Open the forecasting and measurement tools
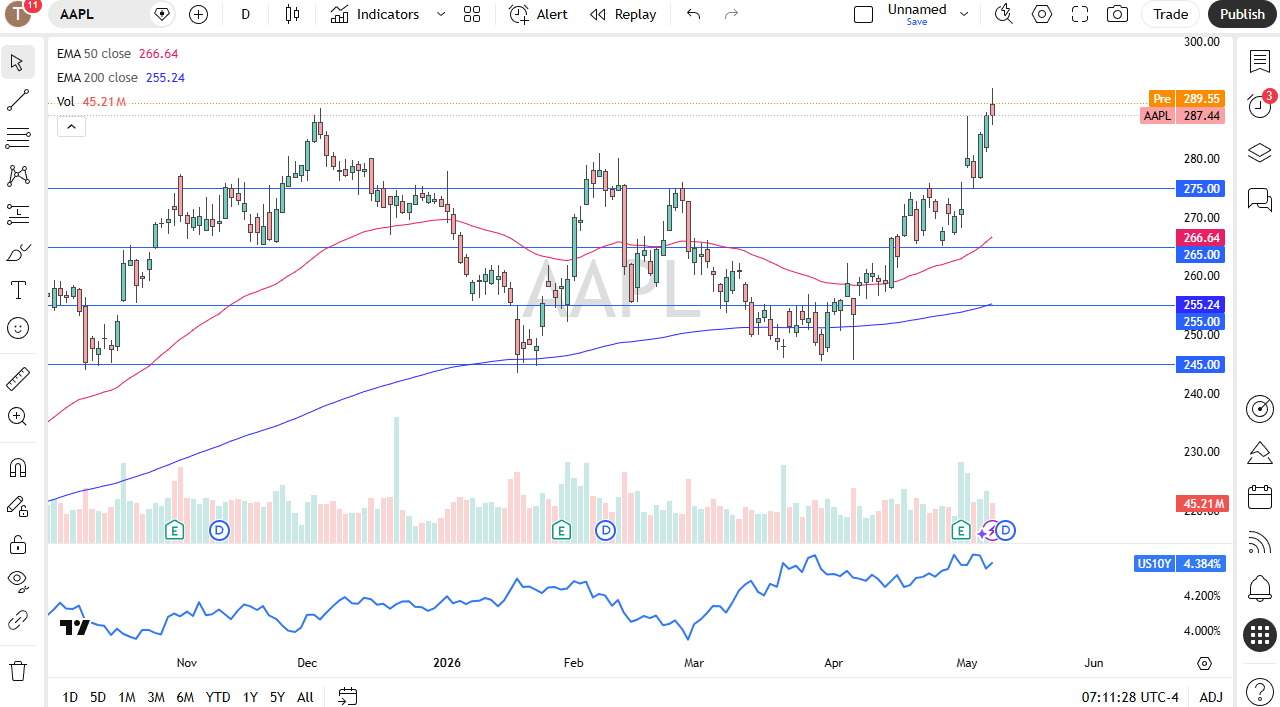 (18, 214)
